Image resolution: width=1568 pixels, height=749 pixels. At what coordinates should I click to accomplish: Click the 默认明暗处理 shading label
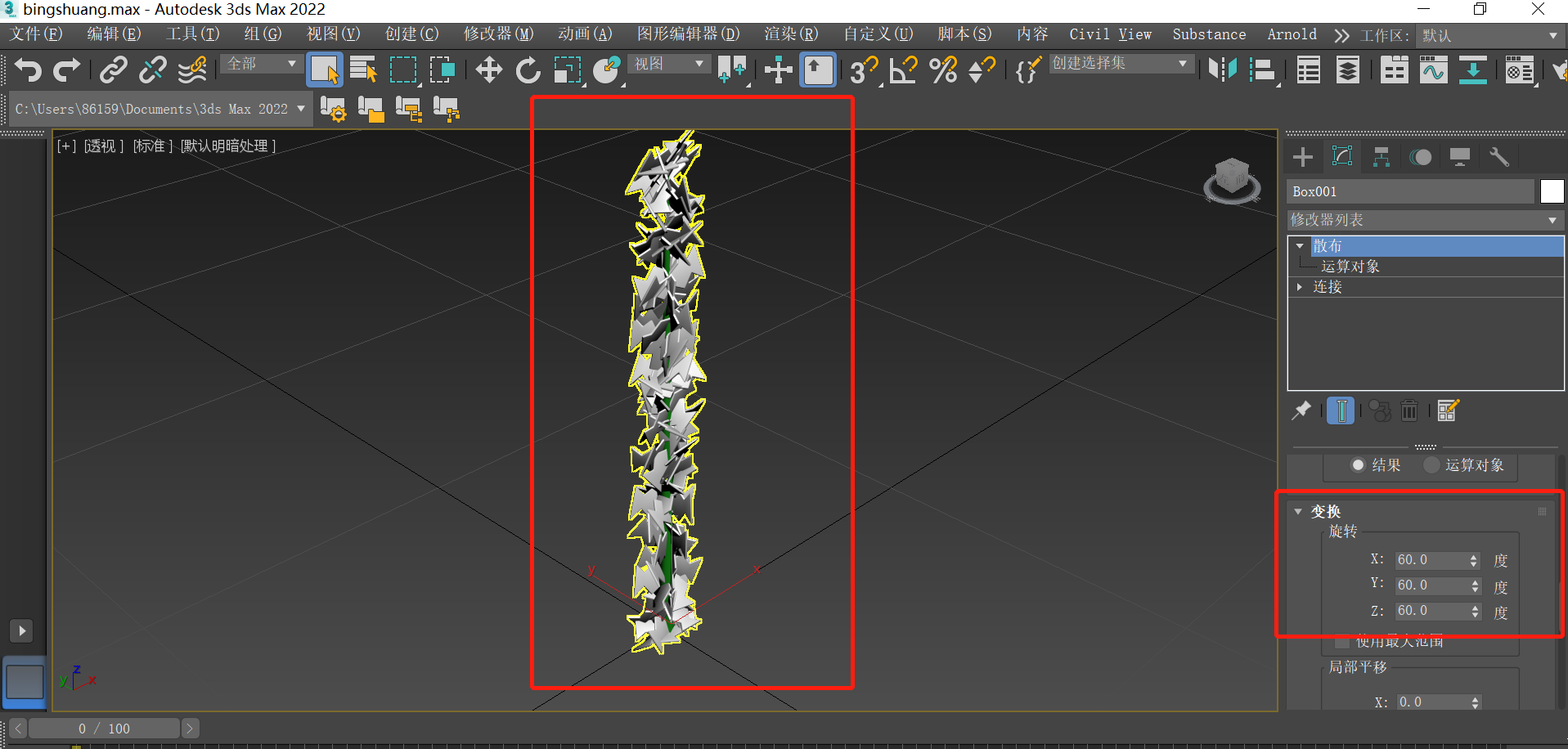click(x=228, y=146)
